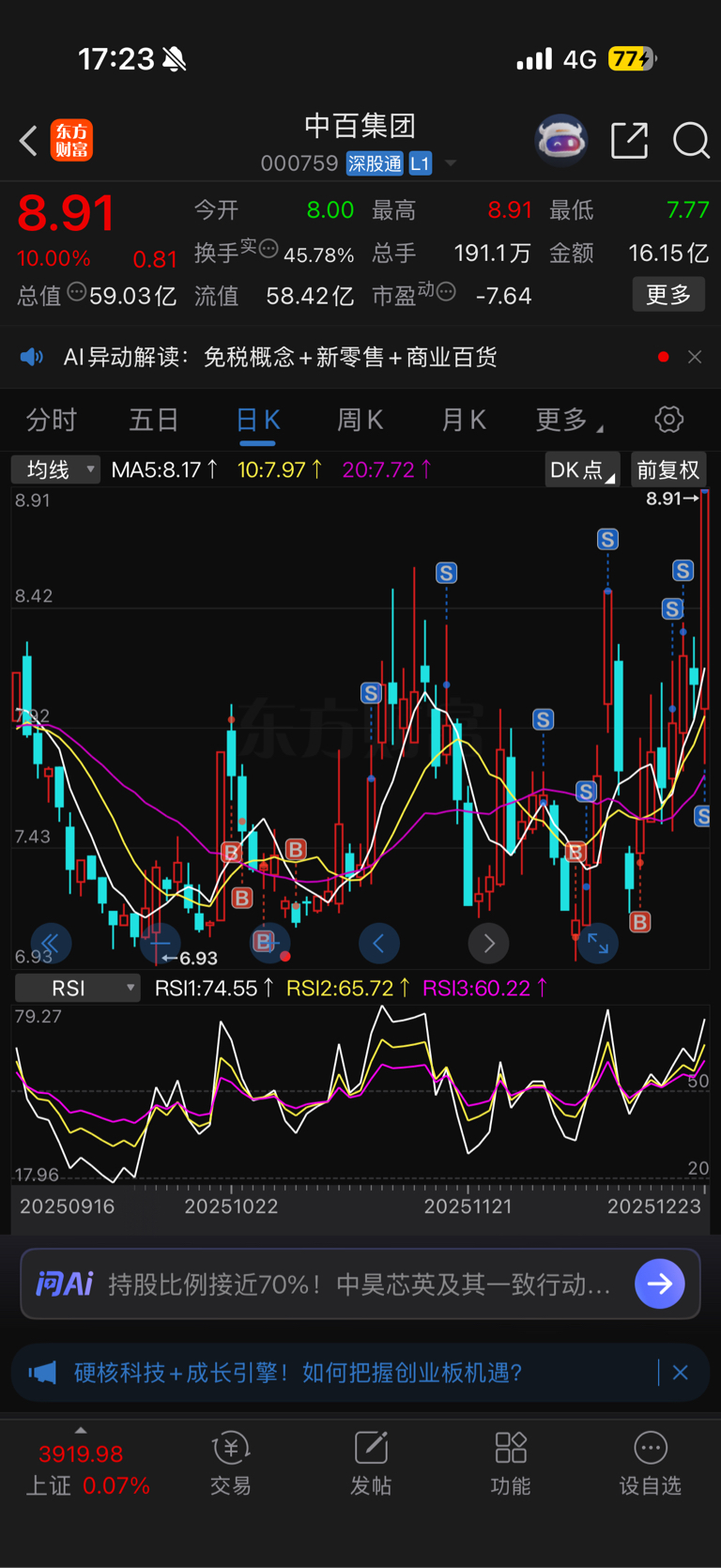The height and width of the screenshot is (1568, 721).
Task: Expand the 更多 chart period menu
Action: pos(569,420)
